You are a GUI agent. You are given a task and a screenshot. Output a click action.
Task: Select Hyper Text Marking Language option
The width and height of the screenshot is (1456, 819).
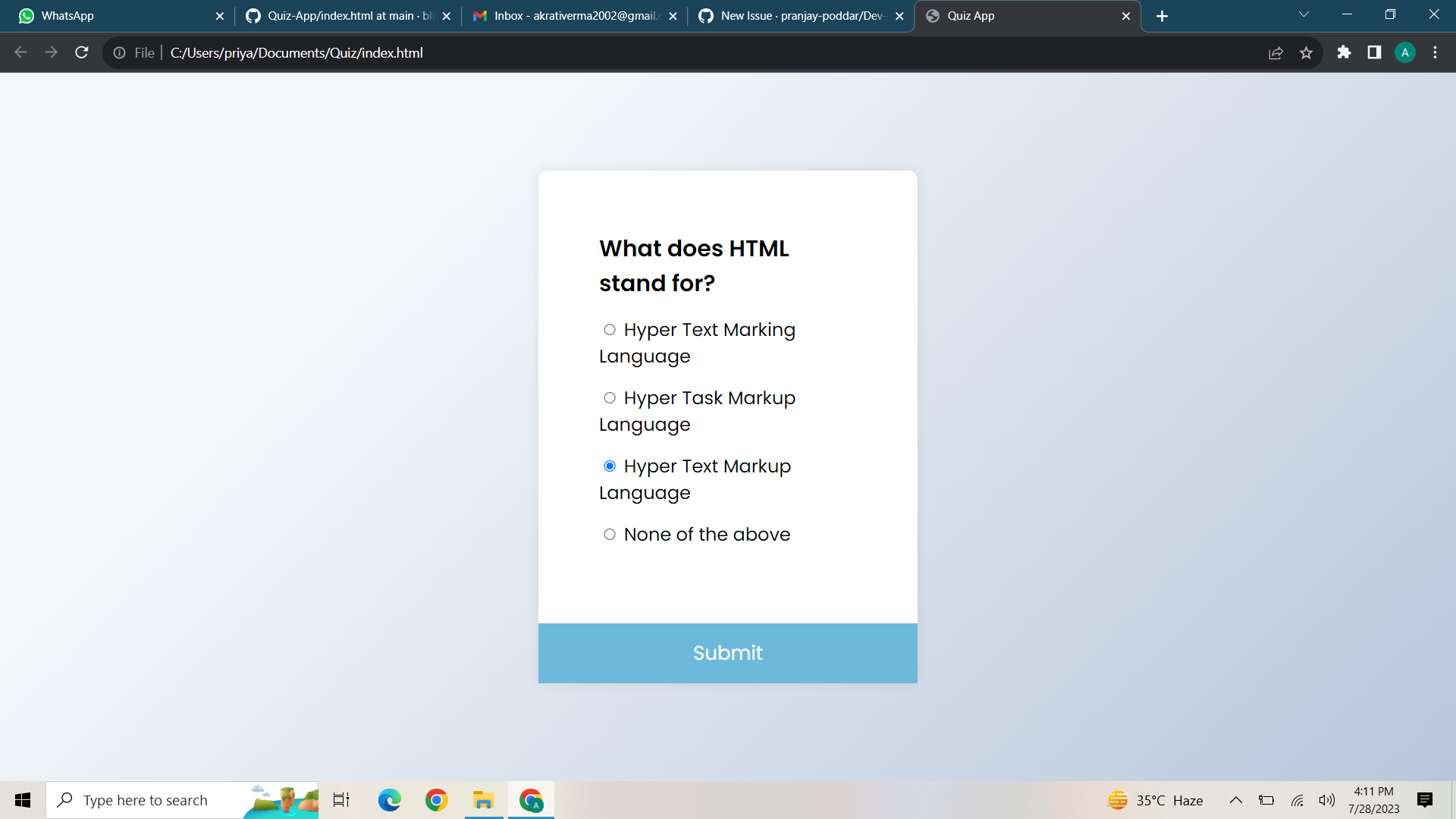pos(610,330)
